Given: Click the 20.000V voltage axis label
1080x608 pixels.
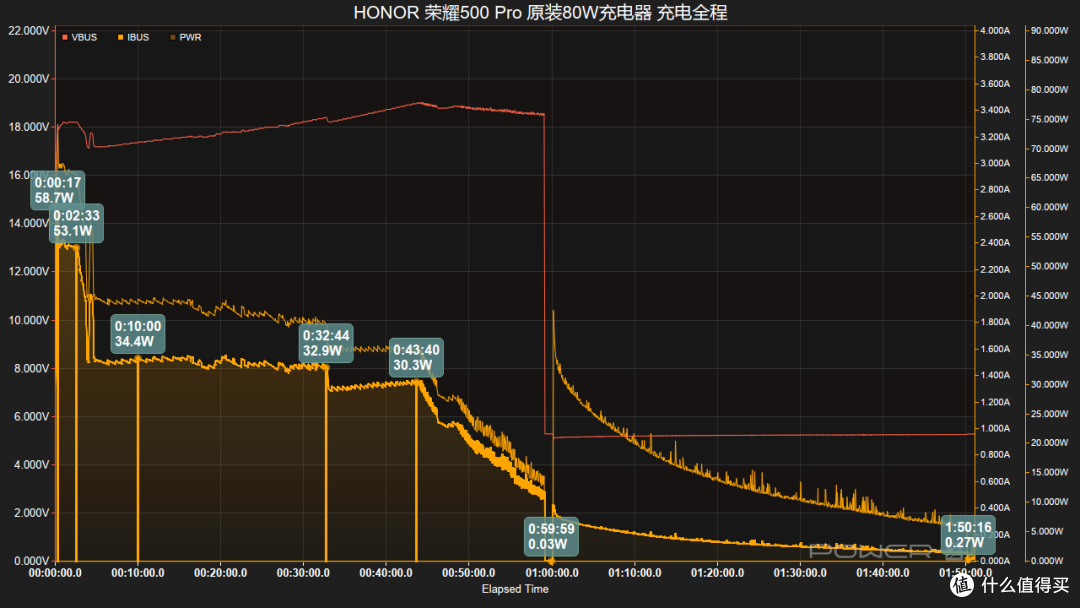Looking at the screenshot, I should click(x=29, y=78).
